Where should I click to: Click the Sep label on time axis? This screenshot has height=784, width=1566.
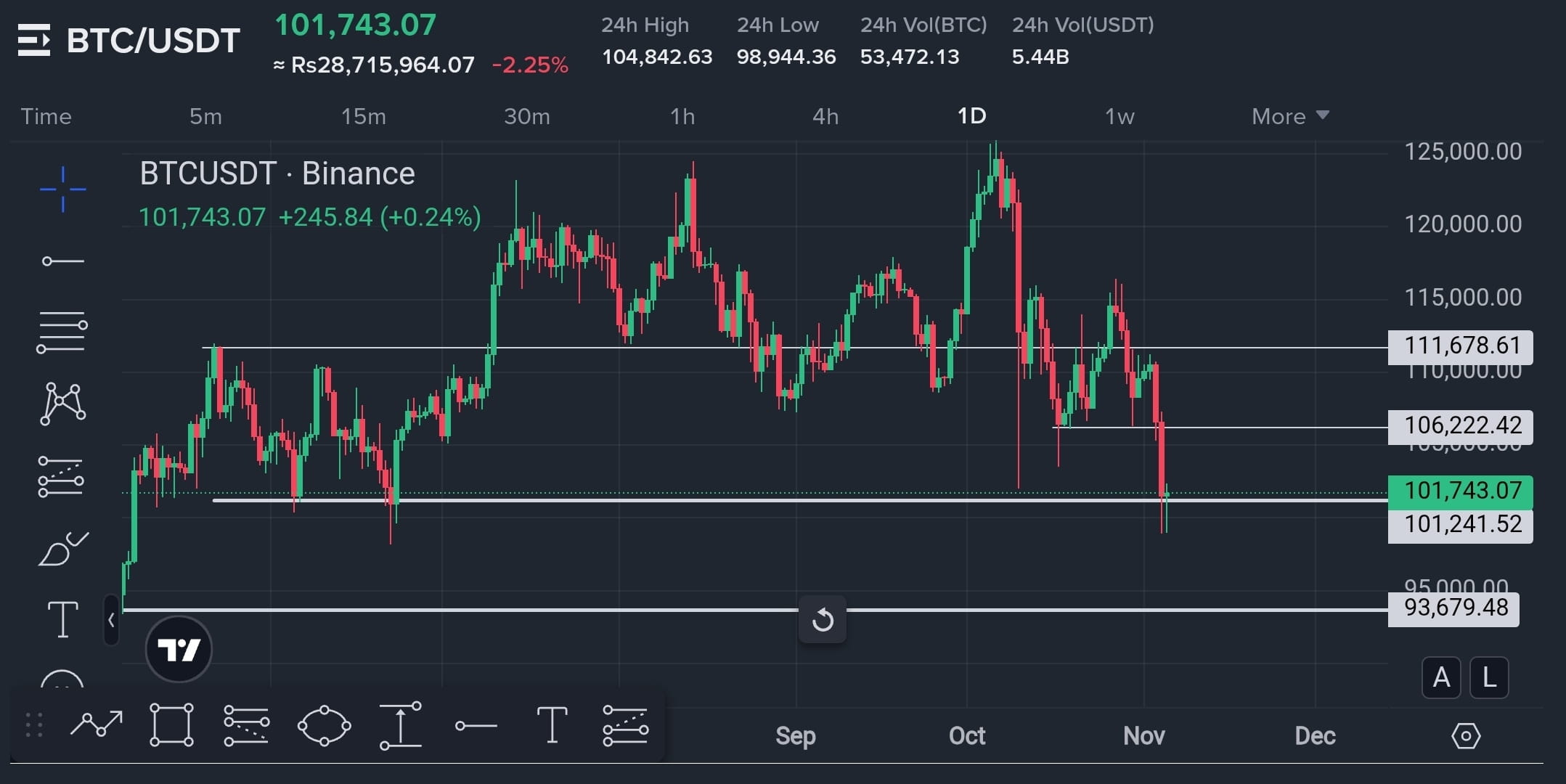pos(796,736)
